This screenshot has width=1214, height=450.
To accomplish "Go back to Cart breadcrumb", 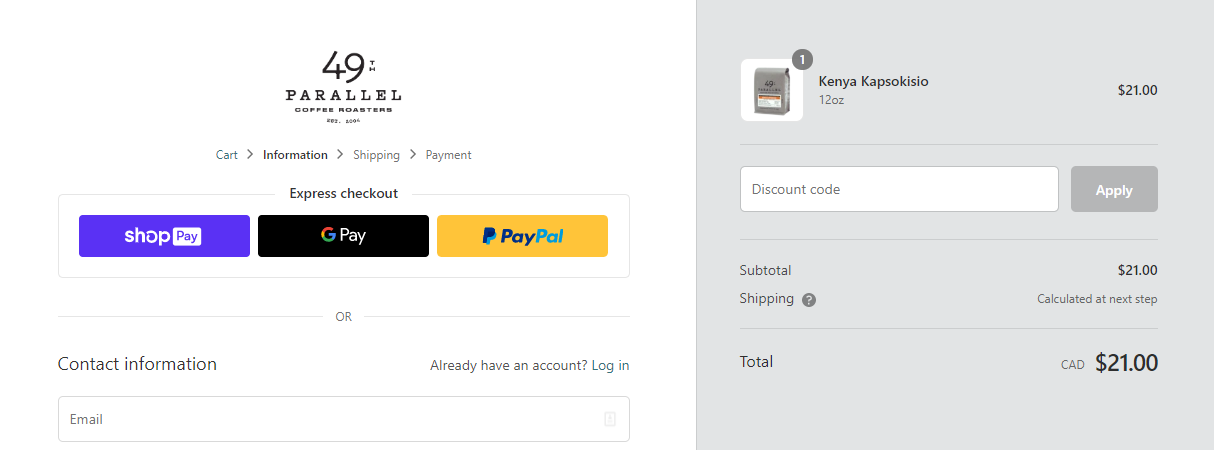I will pos(227,155).
